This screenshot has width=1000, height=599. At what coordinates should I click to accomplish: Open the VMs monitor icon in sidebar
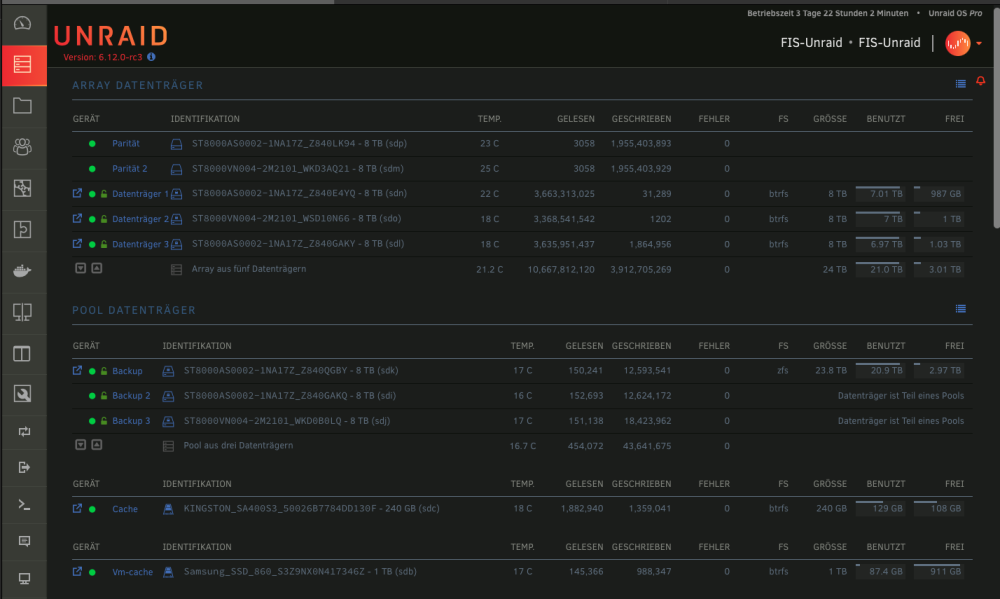[22, 312]
